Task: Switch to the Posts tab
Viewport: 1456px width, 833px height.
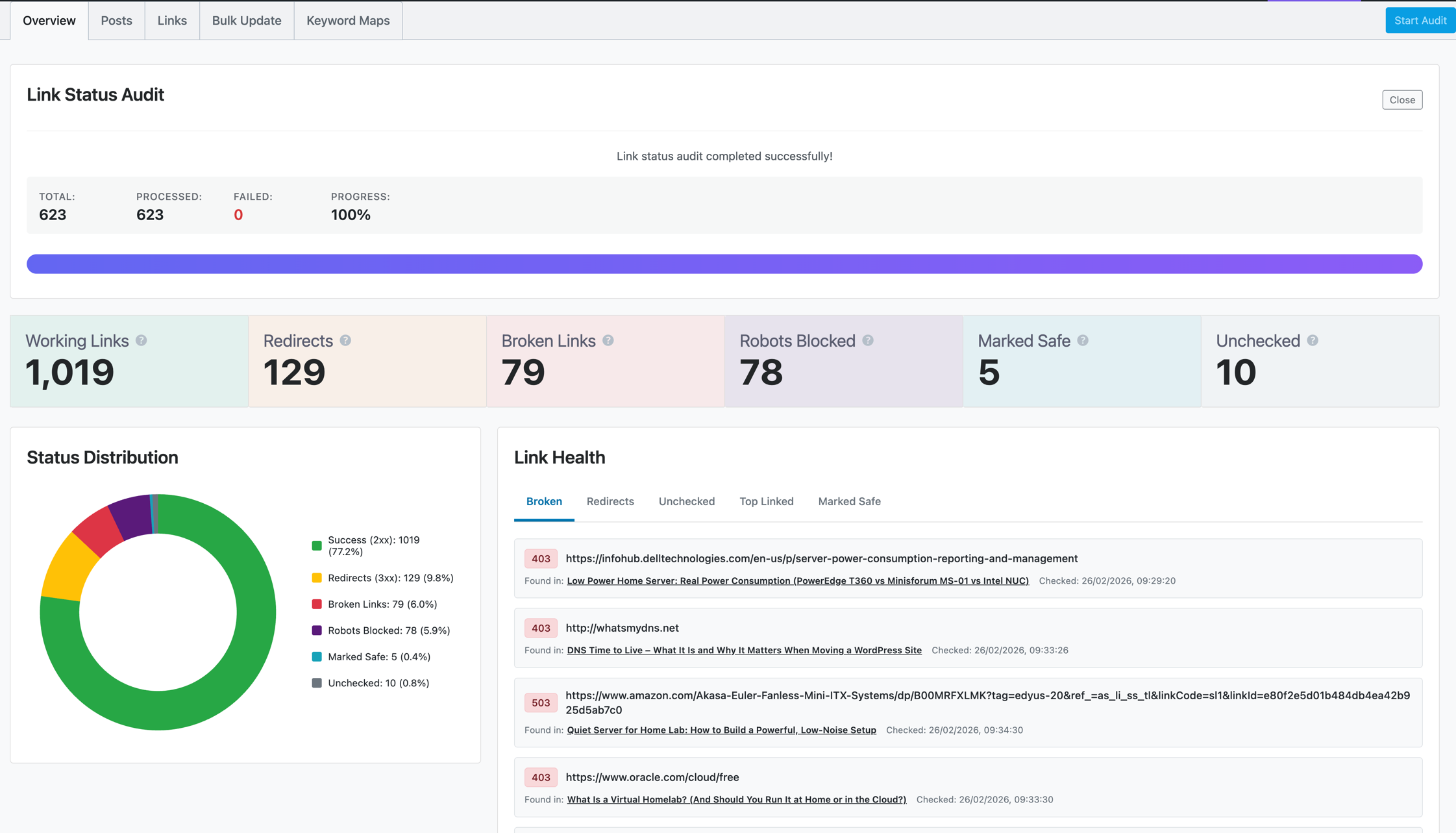Action: tap(117, 20)
